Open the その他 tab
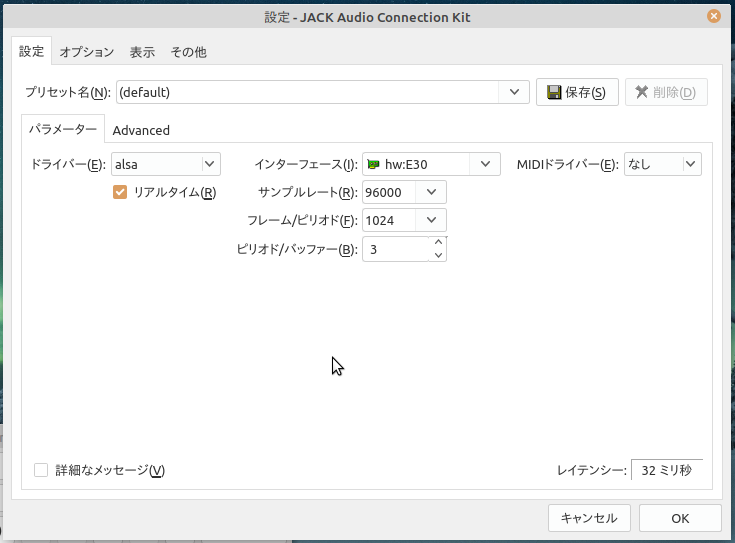The image size is (735, 543). click(x=188, y=52)
